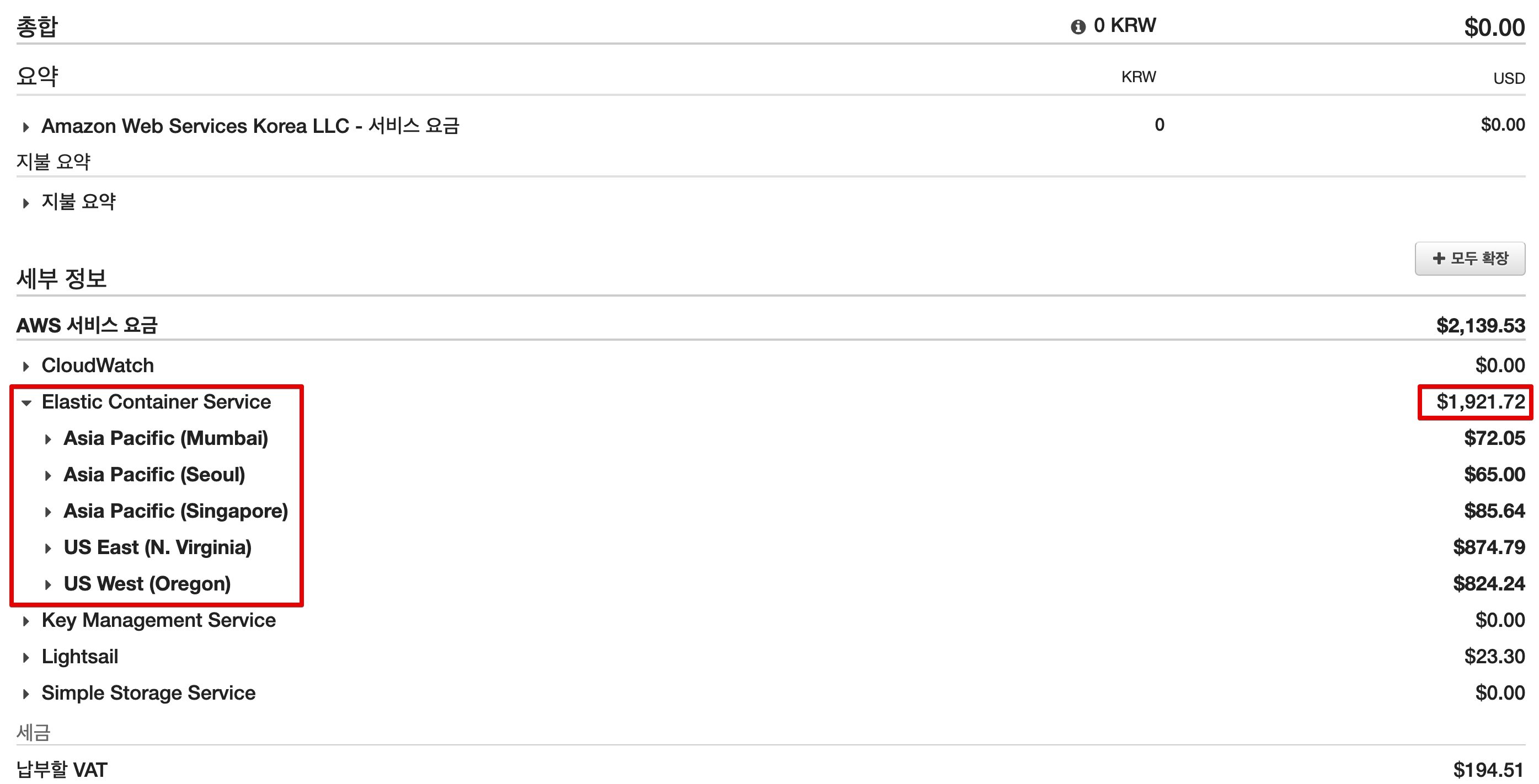Expand the Simple Storage Service row
This screenshot has width=1539, height=784.
(26, 695)
